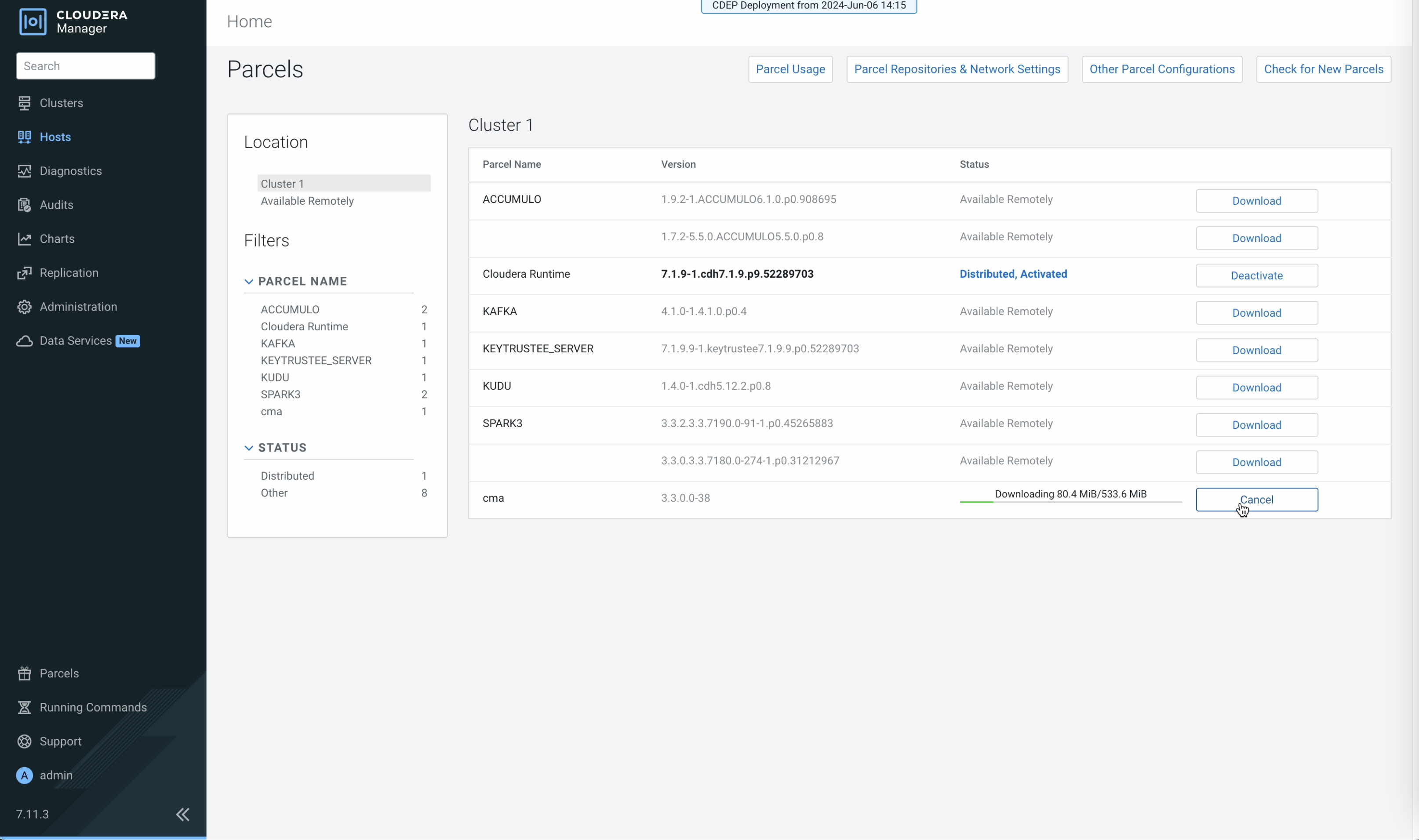Click version 7.1.9-1.cdh7.1.9.p9.52289703 text
The width and height of the screenshot is (1419, 840).
(737, 274)
